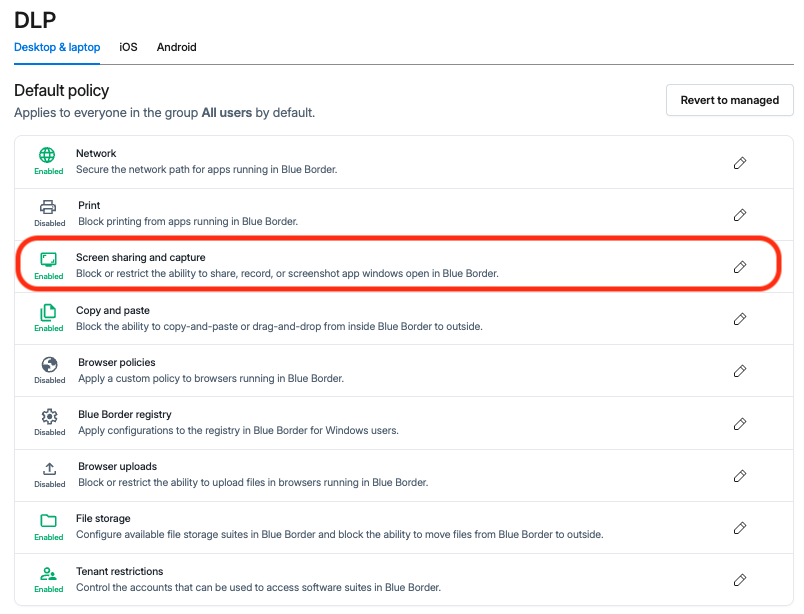
Task: Click 'Secure the network path' description text
Action: [207, 169]
